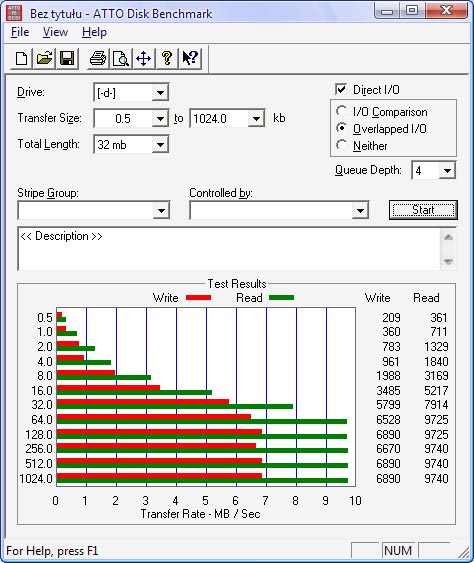The width and height of the screenshot is (474, 563).
Task: Open the Queue Depth dropdown
Action: pyautogui.click(x=447, y=171)
